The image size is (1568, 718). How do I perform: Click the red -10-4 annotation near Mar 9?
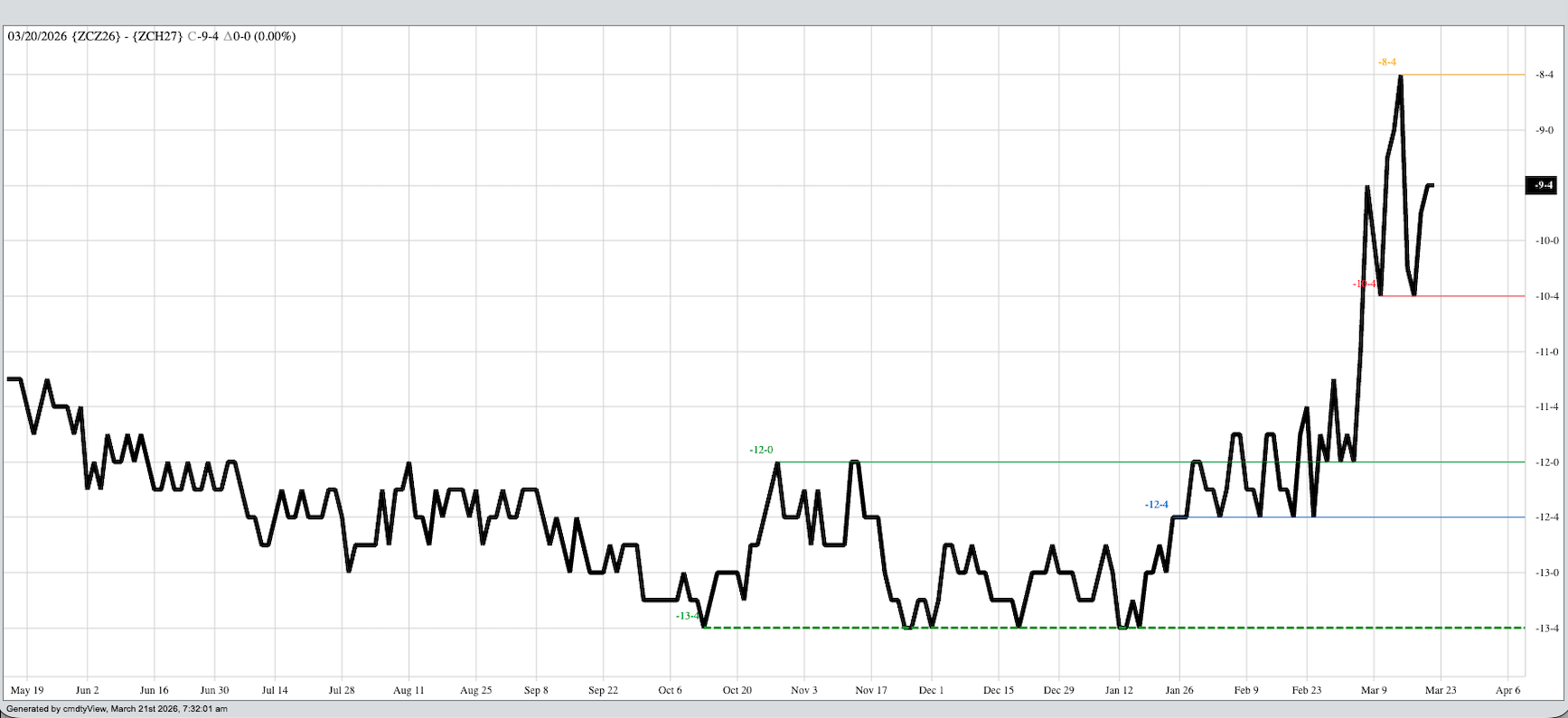tap(1364, 284)
